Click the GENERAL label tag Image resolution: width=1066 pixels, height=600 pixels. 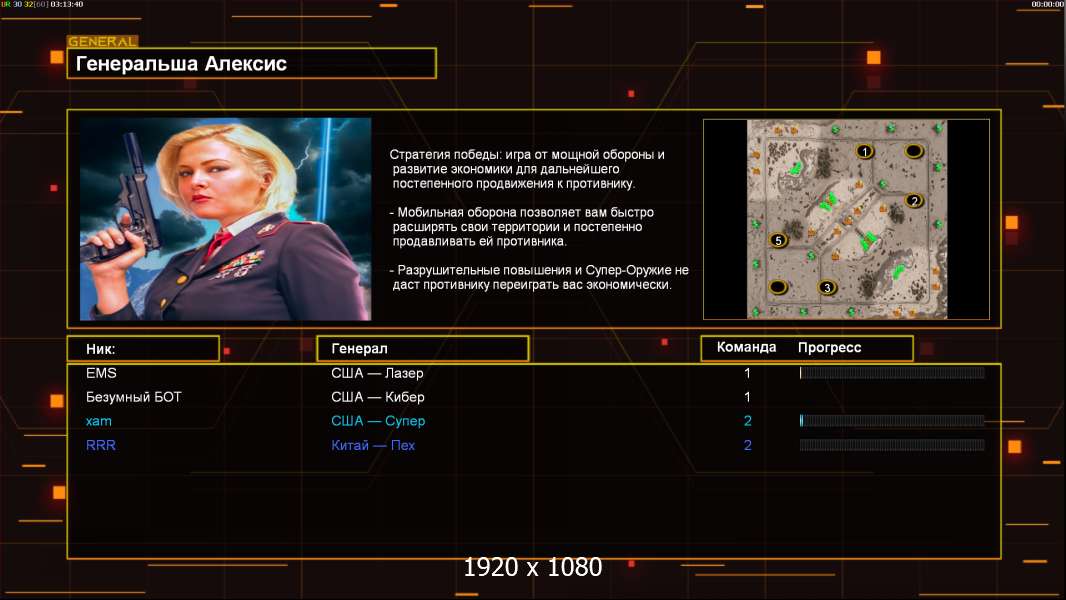tap(103, 41)
